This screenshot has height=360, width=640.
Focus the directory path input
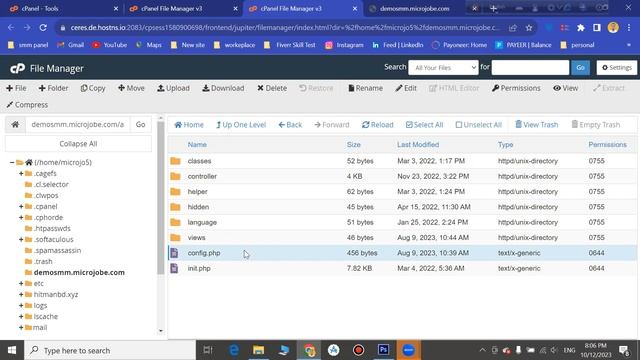click(x=78, y=124)
